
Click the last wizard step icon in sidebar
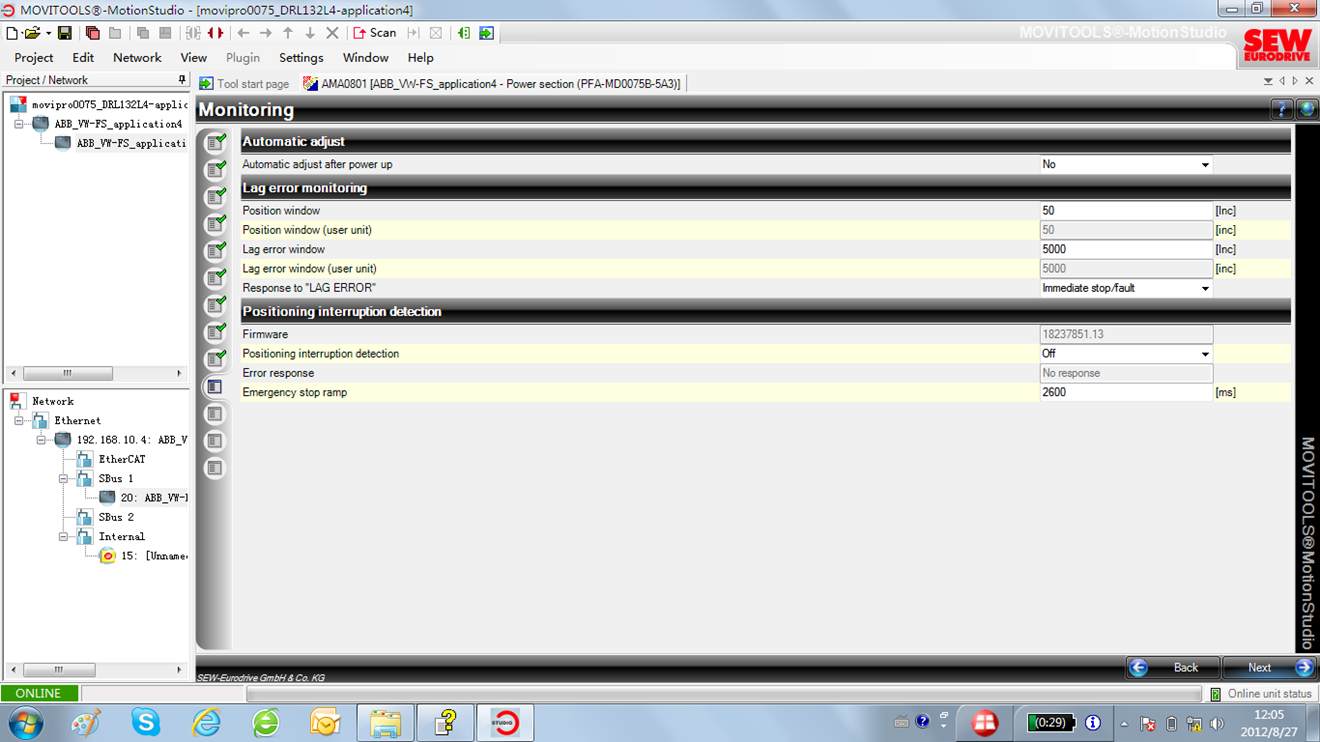tap(214, 468)
